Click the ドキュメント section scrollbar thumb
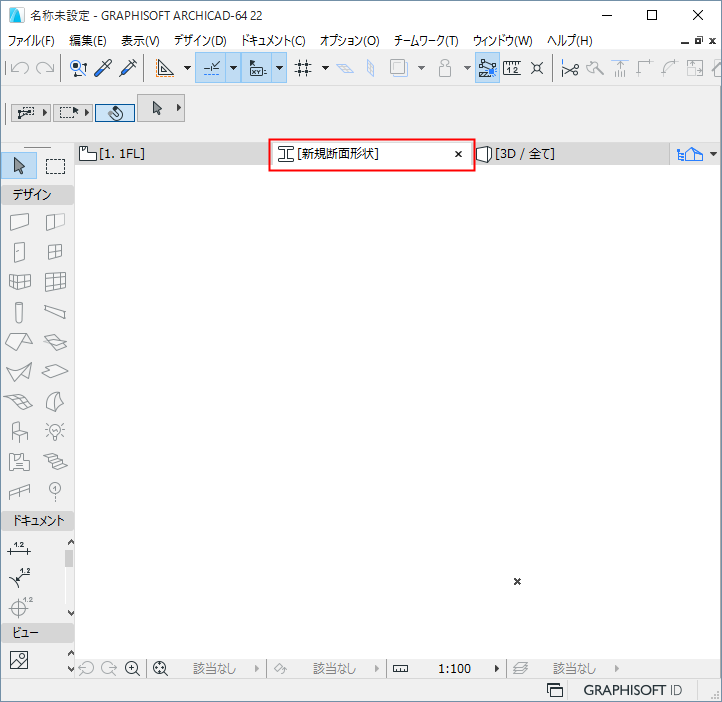Image resolution: width=722 pixels, height=702 pixels. point(69,558)
